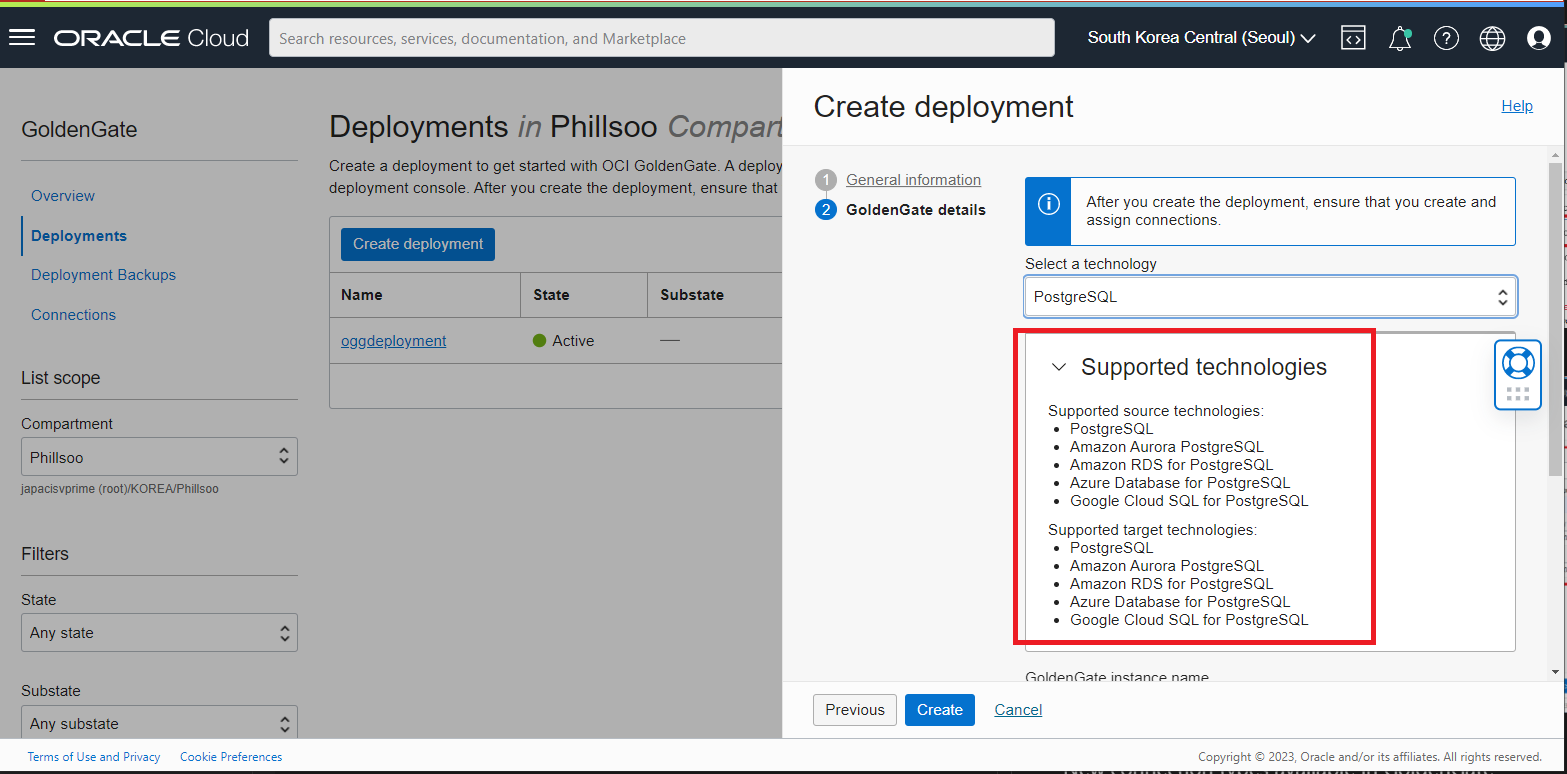Screen dimensions: 1567x774
Task: Click the japacisvprime compartment path text
Action: [x=120, y=489]
